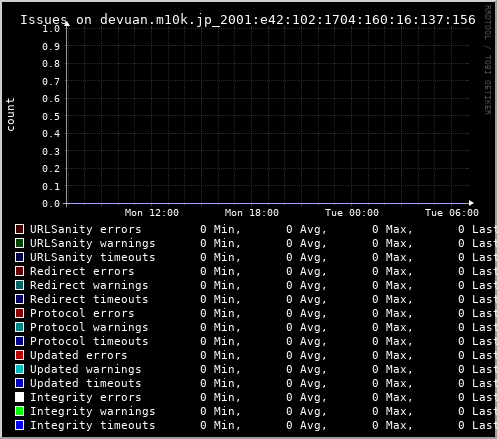Select the Redirect warnings teal swatch
The height and width of the screenshot is (439, 497).
pos(20,285)
